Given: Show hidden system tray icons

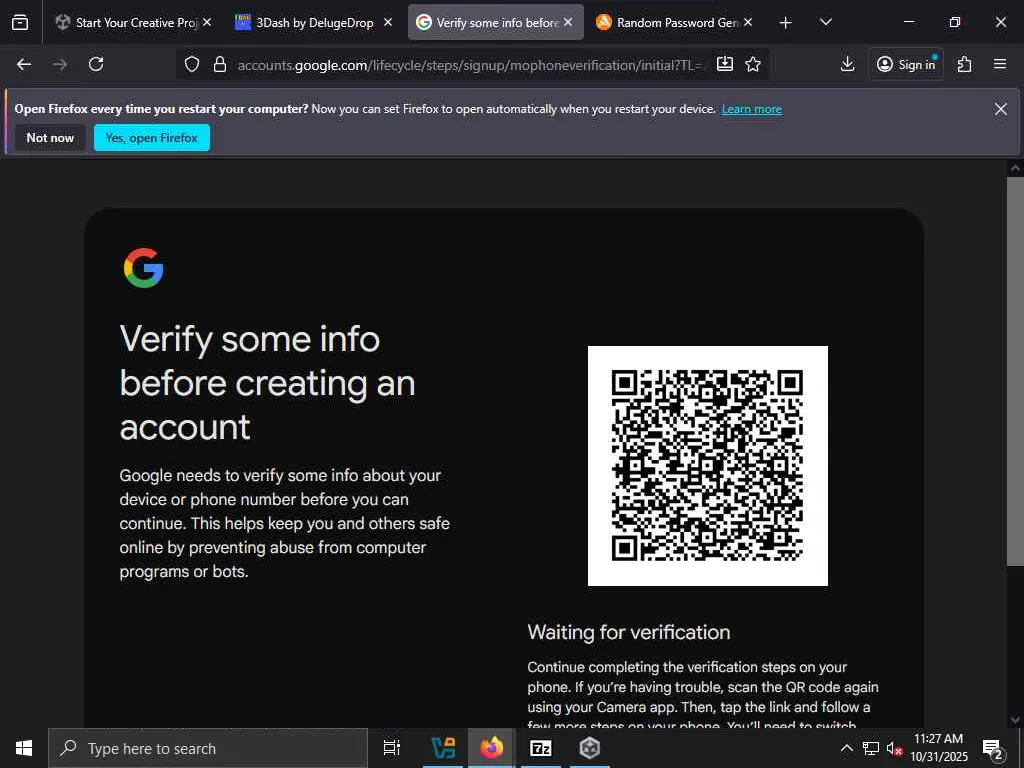Looking at the screenshot, I should [x=846, y=748].
